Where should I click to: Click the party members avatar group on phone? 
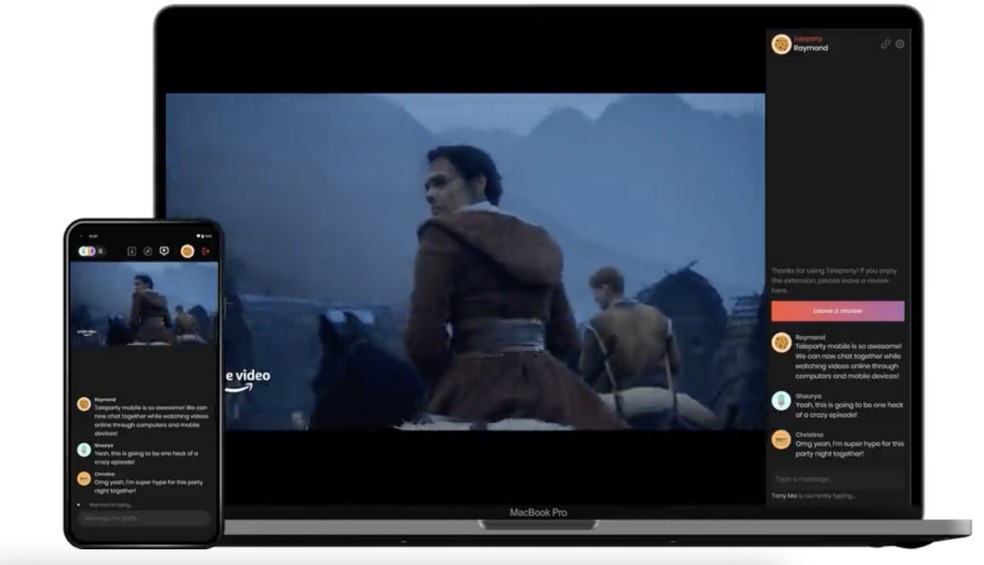tap(92, 251)
